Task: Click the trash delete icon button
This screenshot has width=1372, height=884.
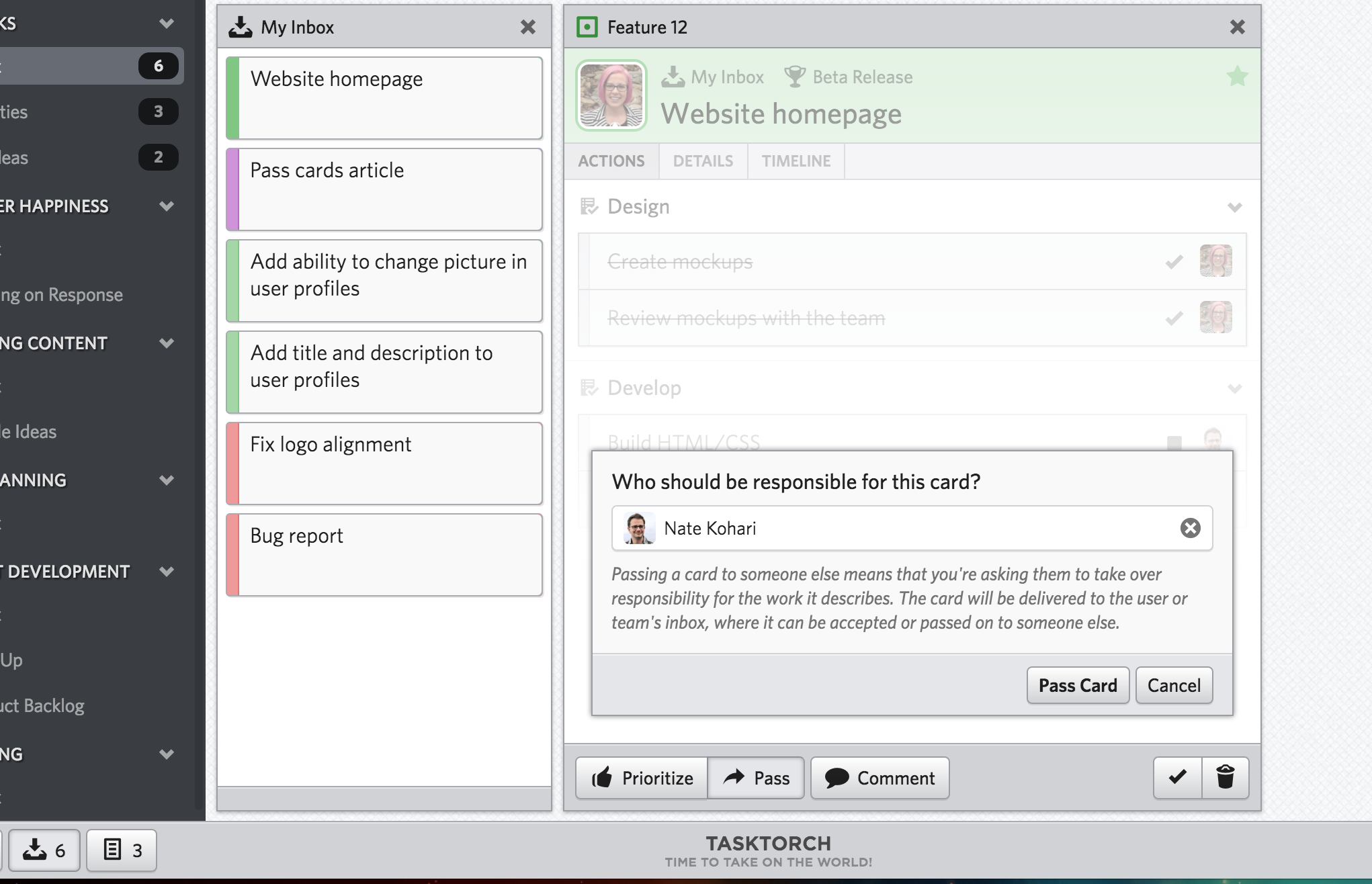Action: coord(1225,777)
